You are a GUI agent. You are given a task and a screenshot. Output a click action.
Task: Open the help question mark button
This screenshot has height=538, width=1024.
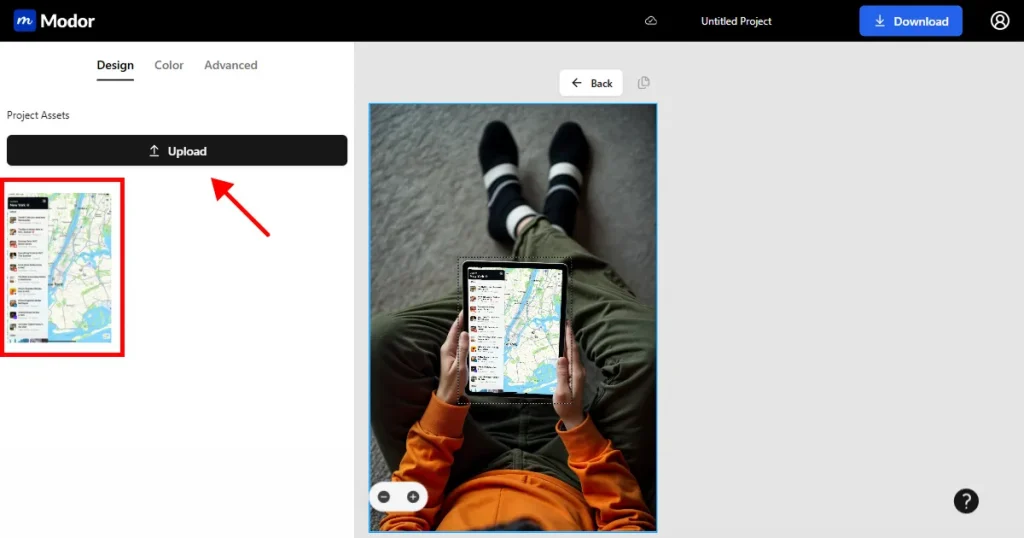click(x=966, y=501)
